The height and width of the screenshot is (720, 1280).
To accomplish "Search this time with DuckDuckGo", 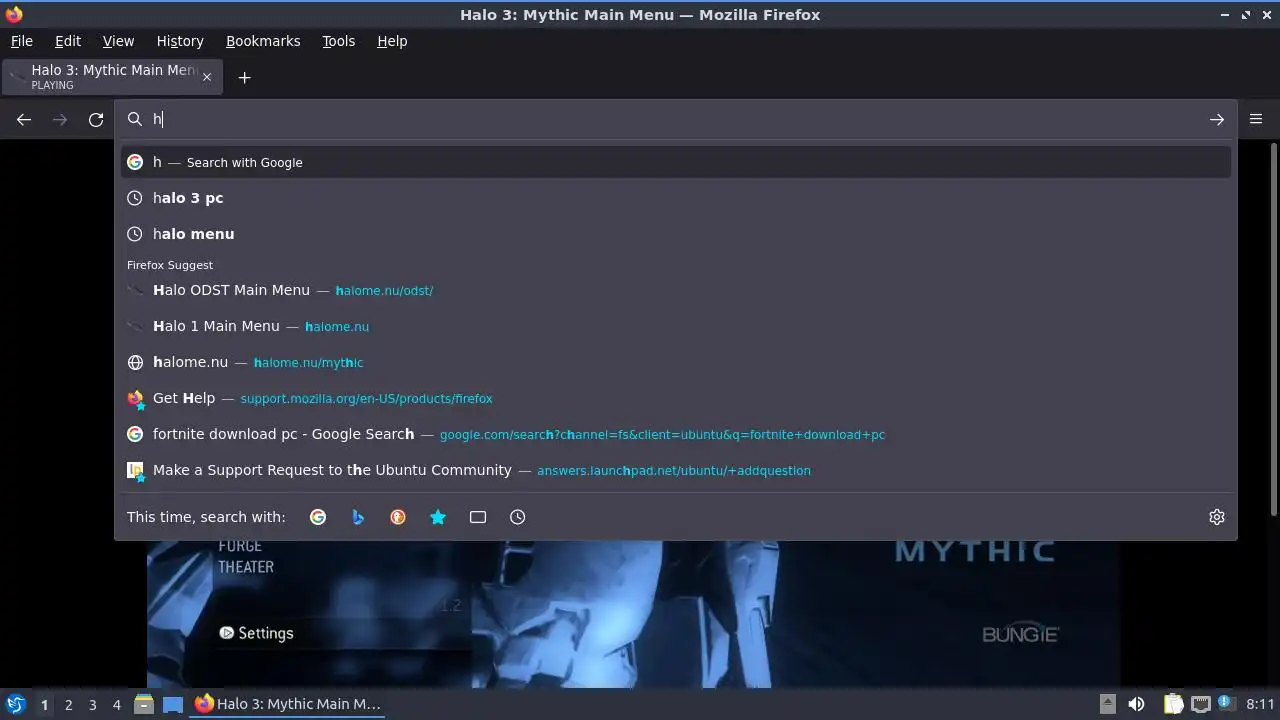I will (x=398, y=517).
